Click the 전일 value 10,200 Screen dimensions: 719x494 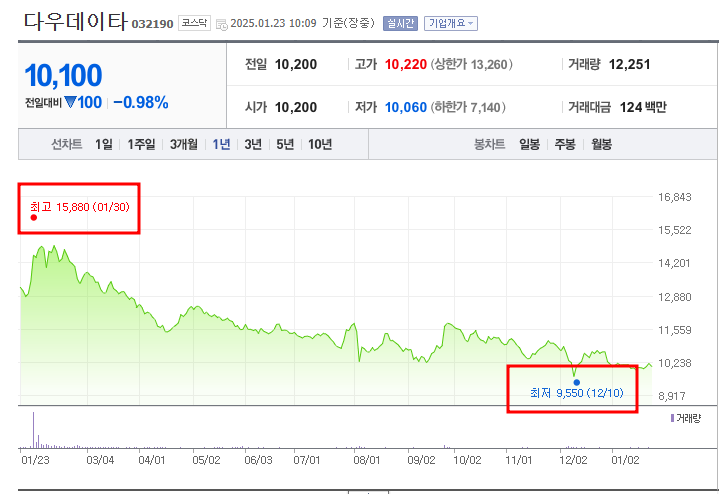[x=296, y=64]
